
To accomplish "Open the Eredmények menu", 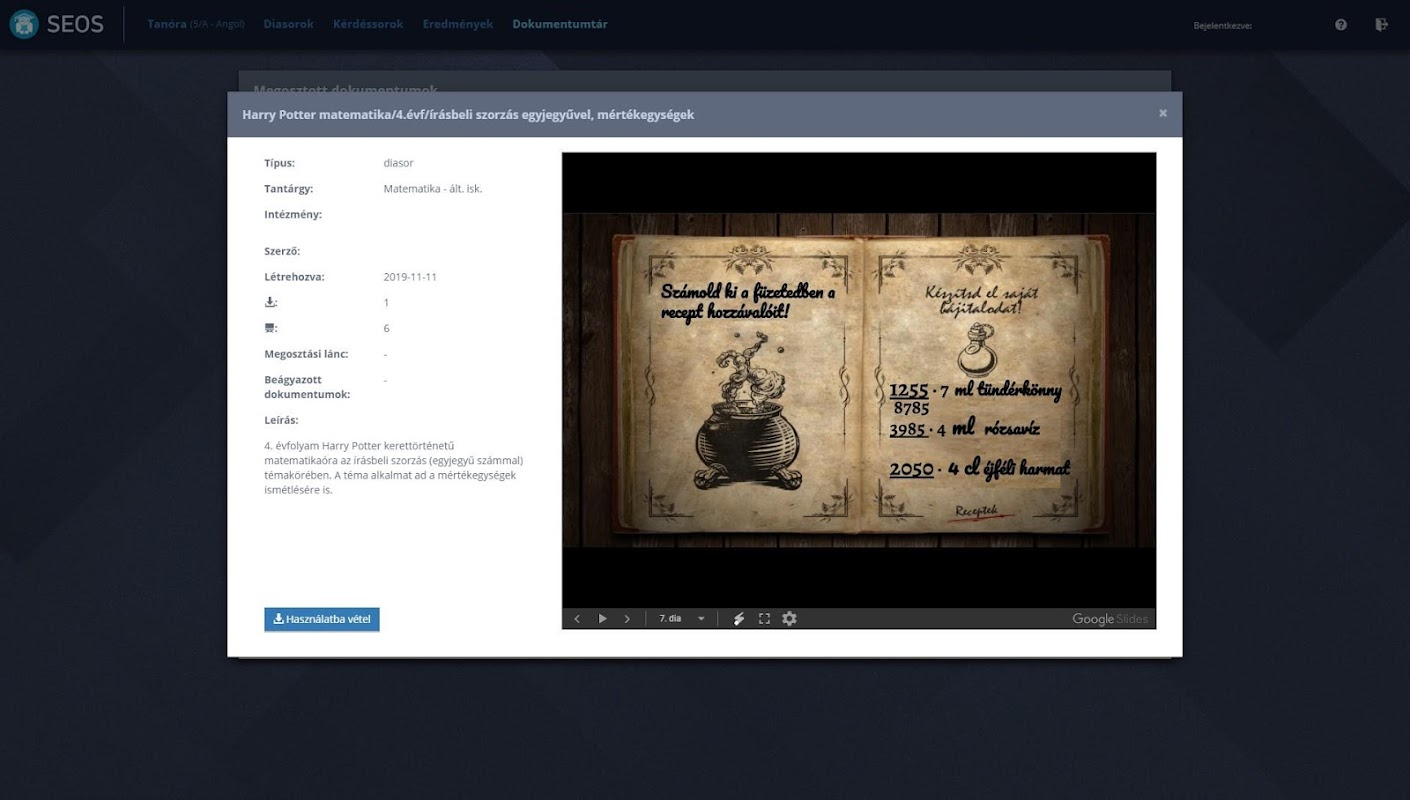I will click(458, 24).
